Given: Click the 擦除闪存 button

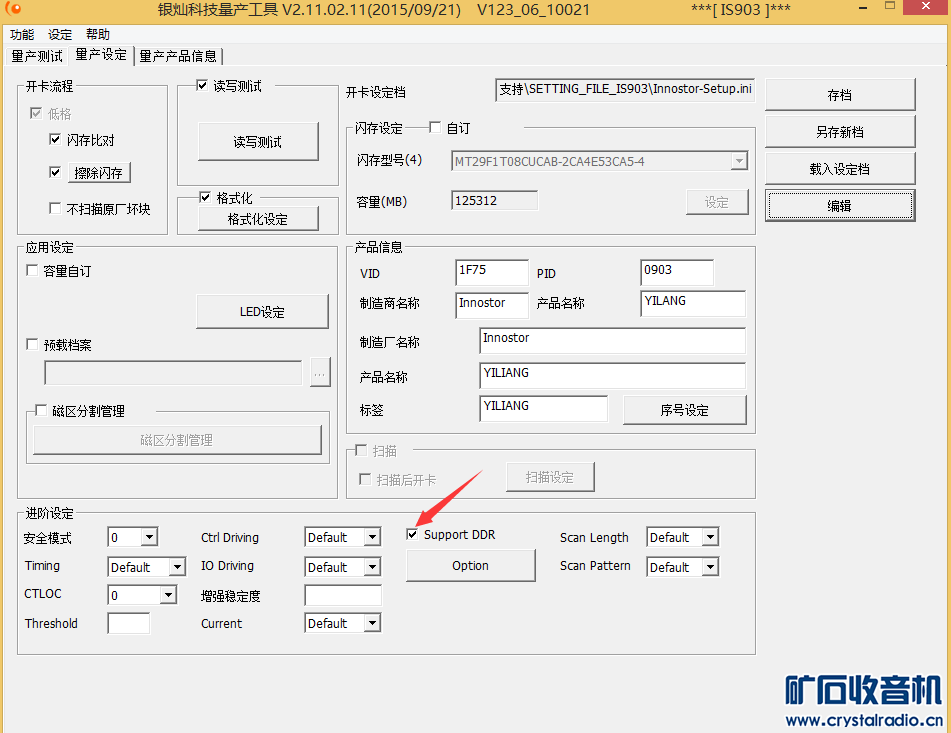Looking at the screenshot, I should click(x=99, y=173).
